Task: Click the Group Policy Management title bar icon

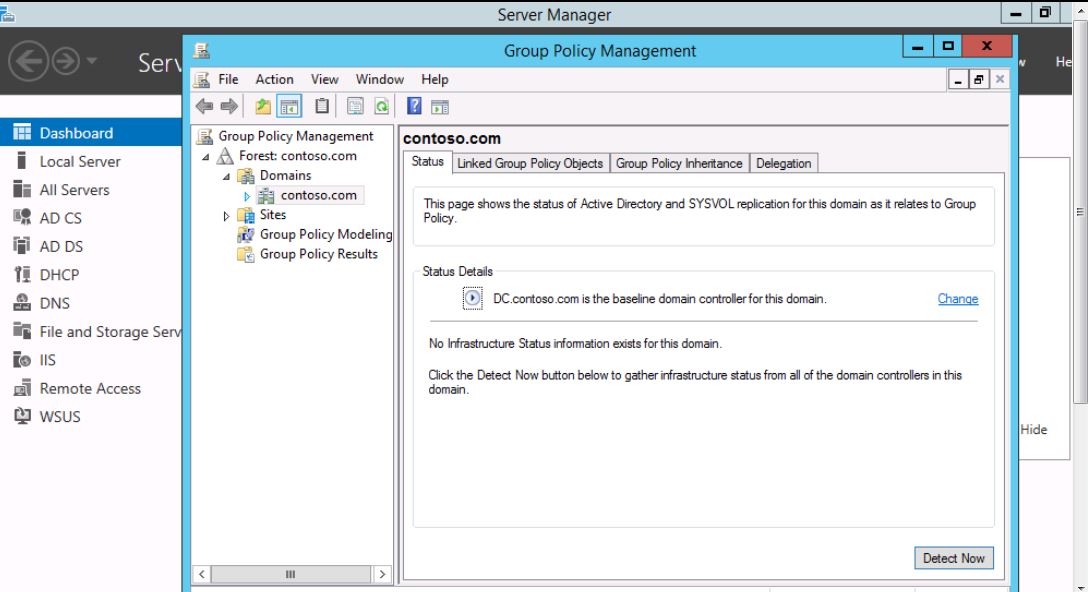Action: (x=201, y=51)
